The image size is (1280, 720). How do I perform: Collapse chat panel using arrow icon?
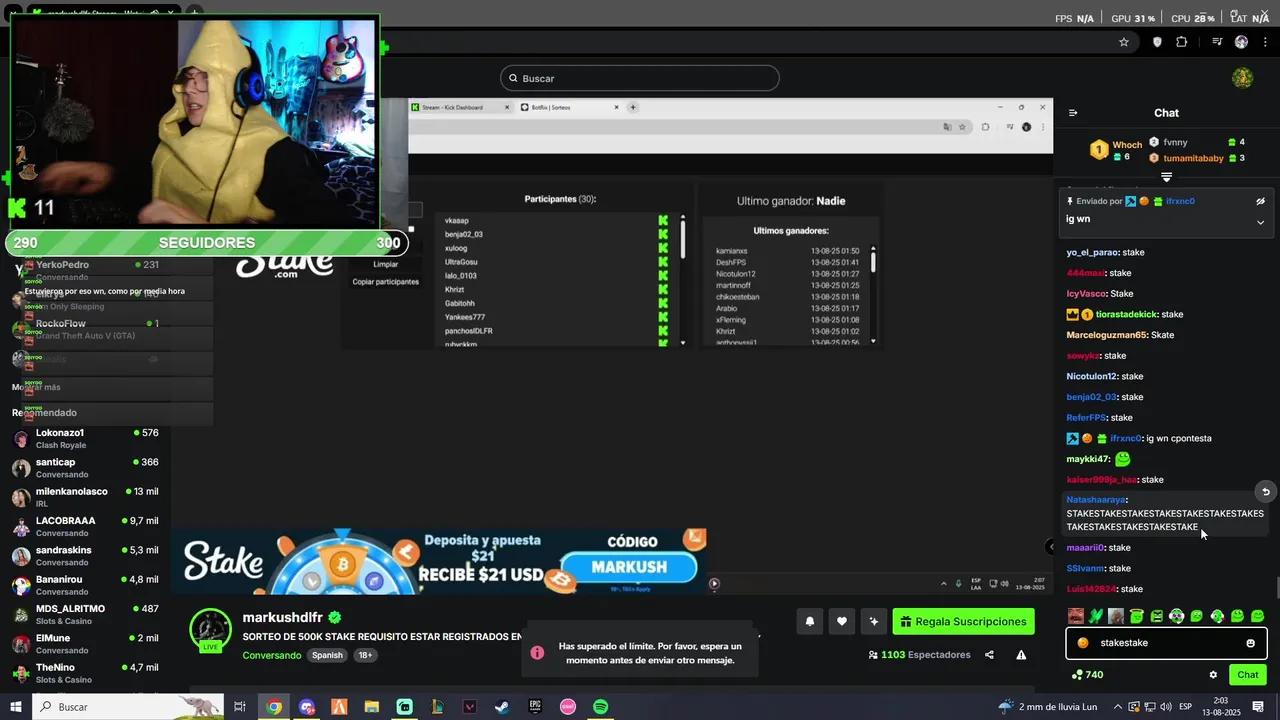coord(1073,113)
